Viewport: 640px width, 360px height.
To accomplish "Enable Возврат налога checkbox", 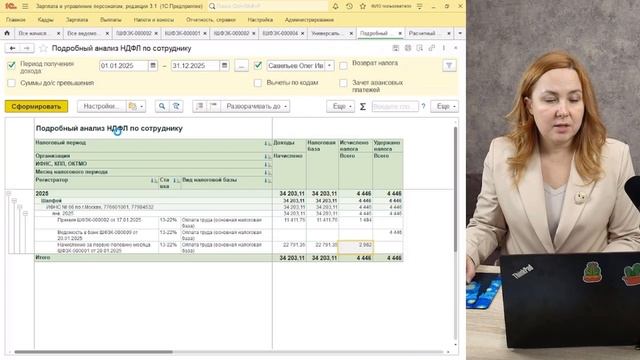I will tap(343, 65).
